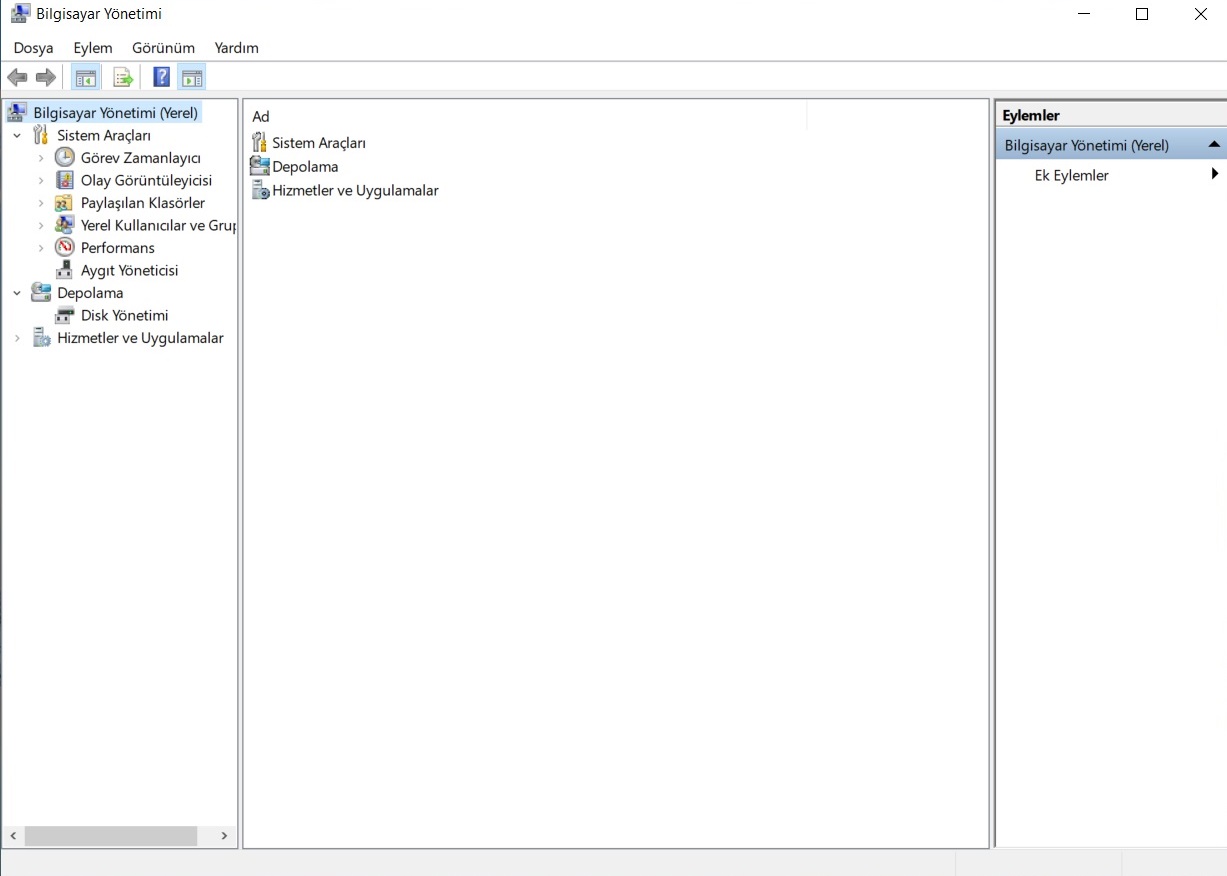
Task: Select Disk Yönetimi label in the tree
Action: pos(125,315)
